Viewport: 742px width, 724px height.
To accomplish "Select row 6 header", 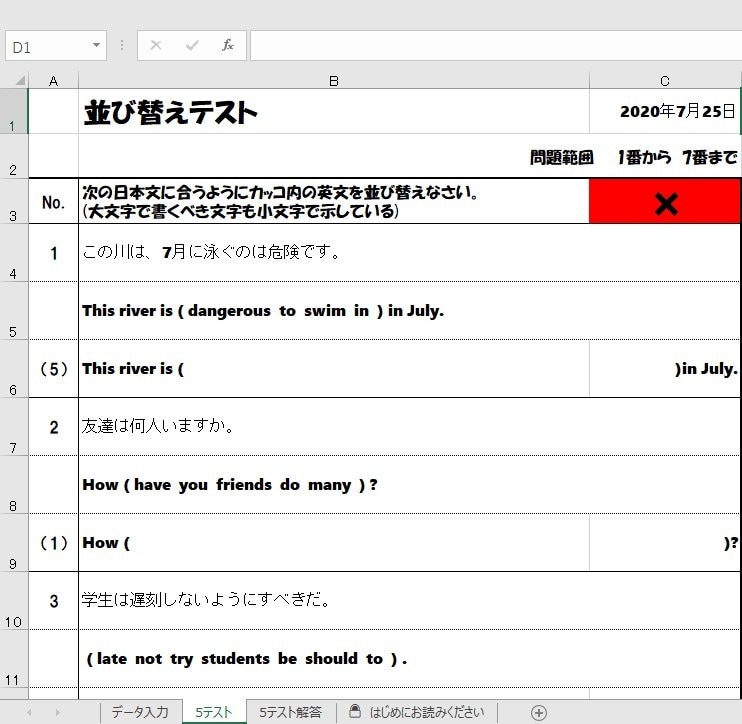I will (14, 368).
